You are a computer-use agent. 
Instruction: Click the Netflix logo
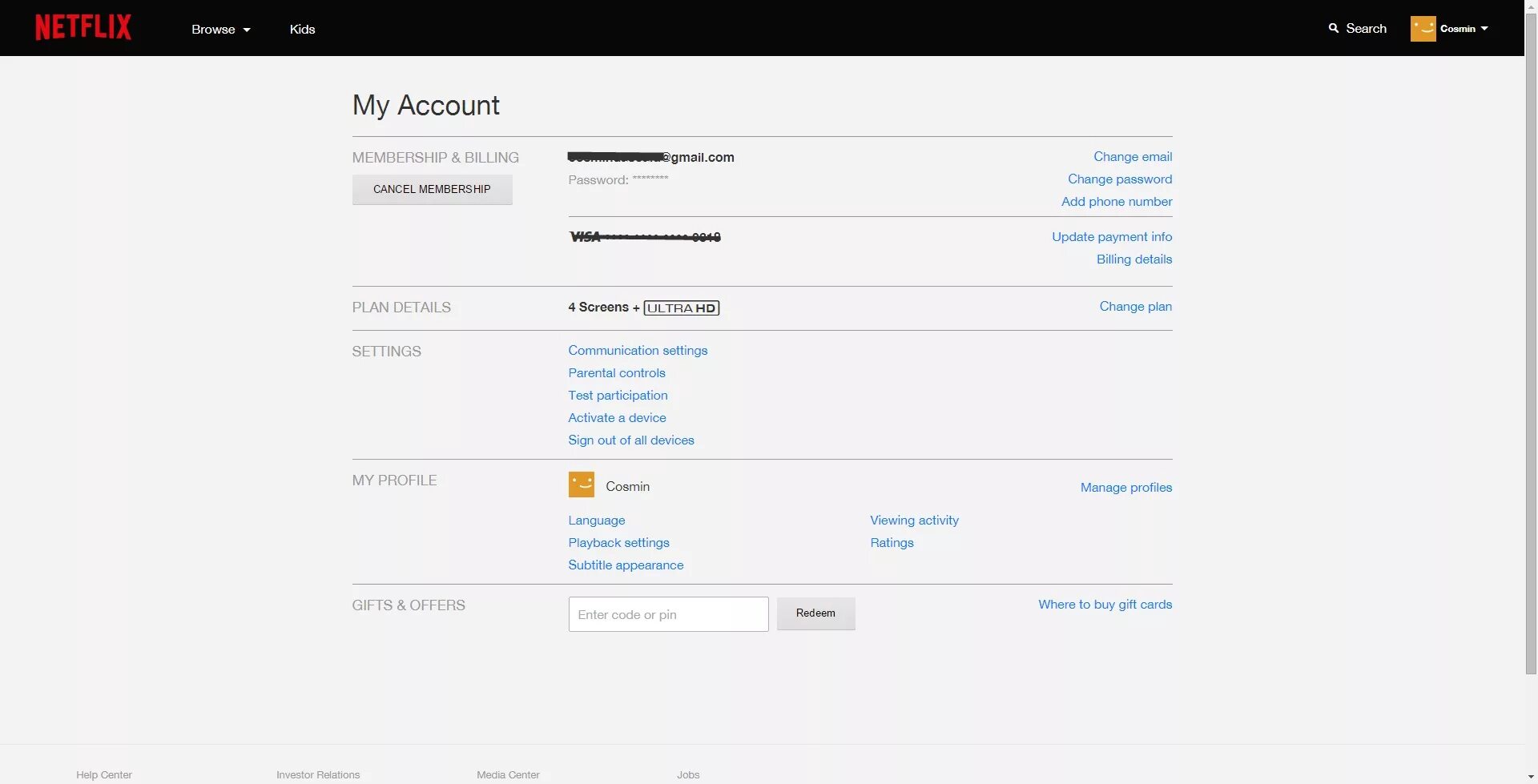pyautogui.click(x=83, y=28)
